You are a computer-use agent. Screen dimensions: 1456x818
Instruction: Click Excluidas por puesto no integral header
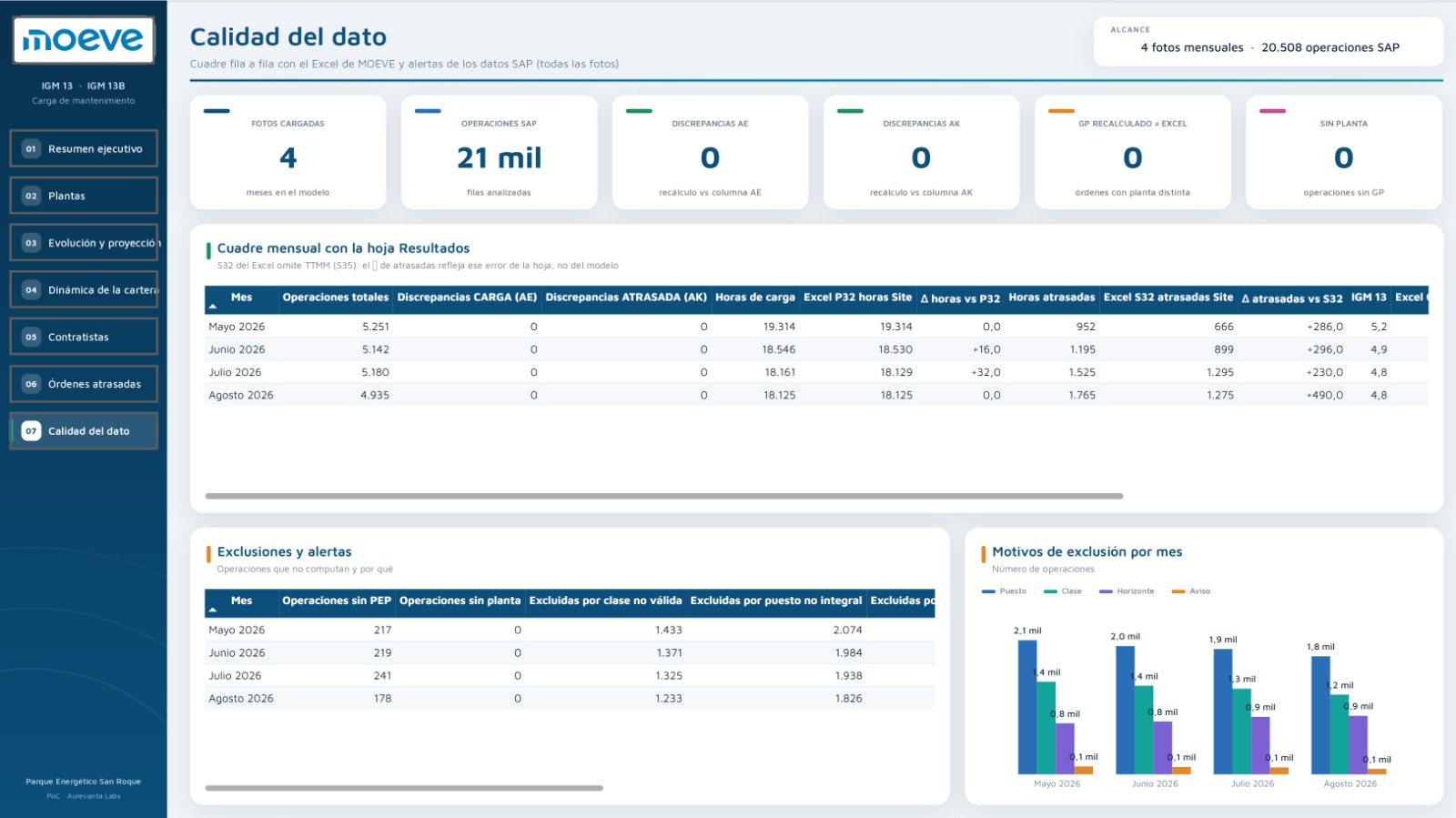(x=776, y=601)
